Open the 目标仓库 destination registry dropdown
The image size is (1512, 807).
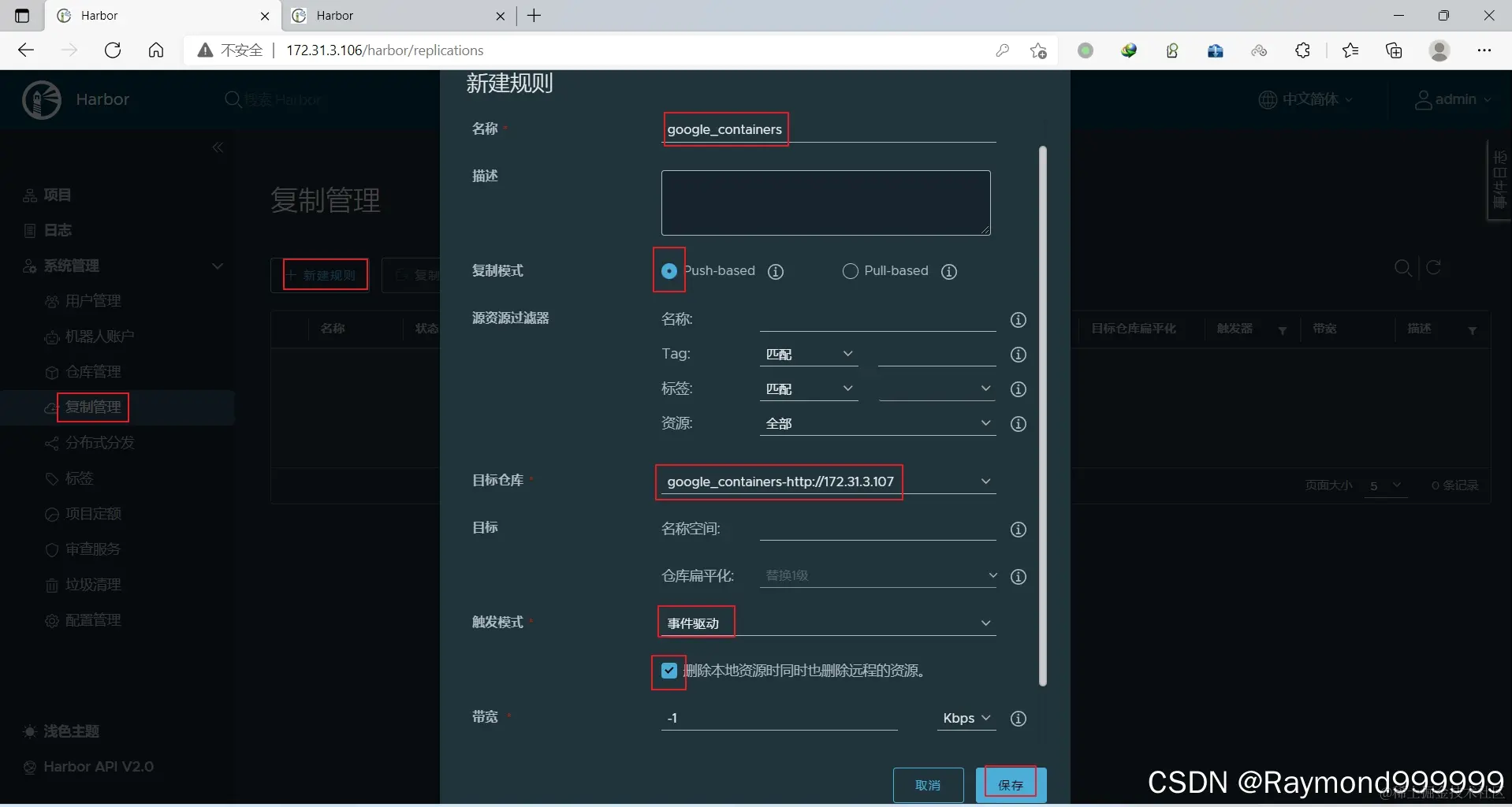[x=985, y=482]
